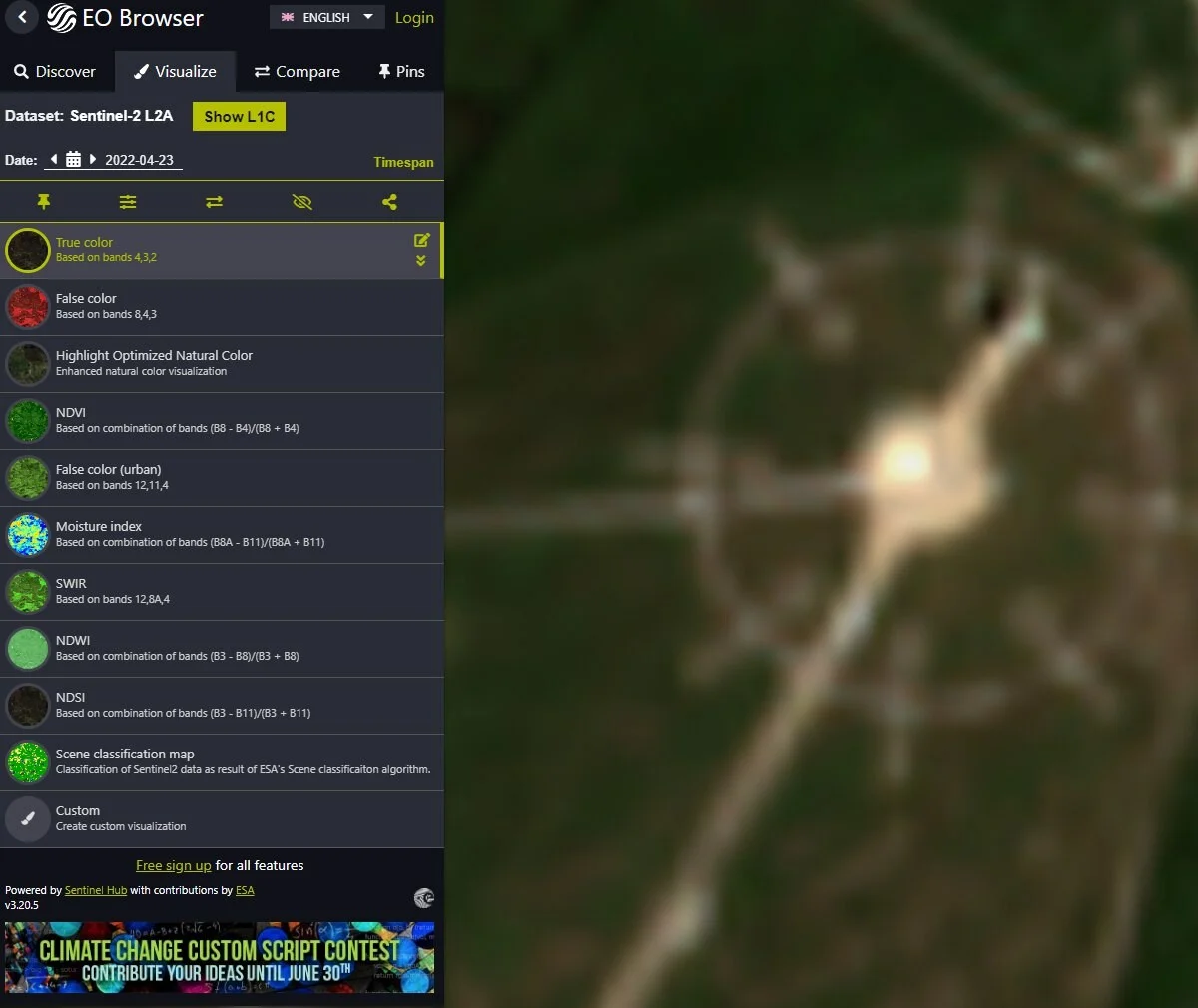Select the NDWI layer

click(x=222, y=649)
